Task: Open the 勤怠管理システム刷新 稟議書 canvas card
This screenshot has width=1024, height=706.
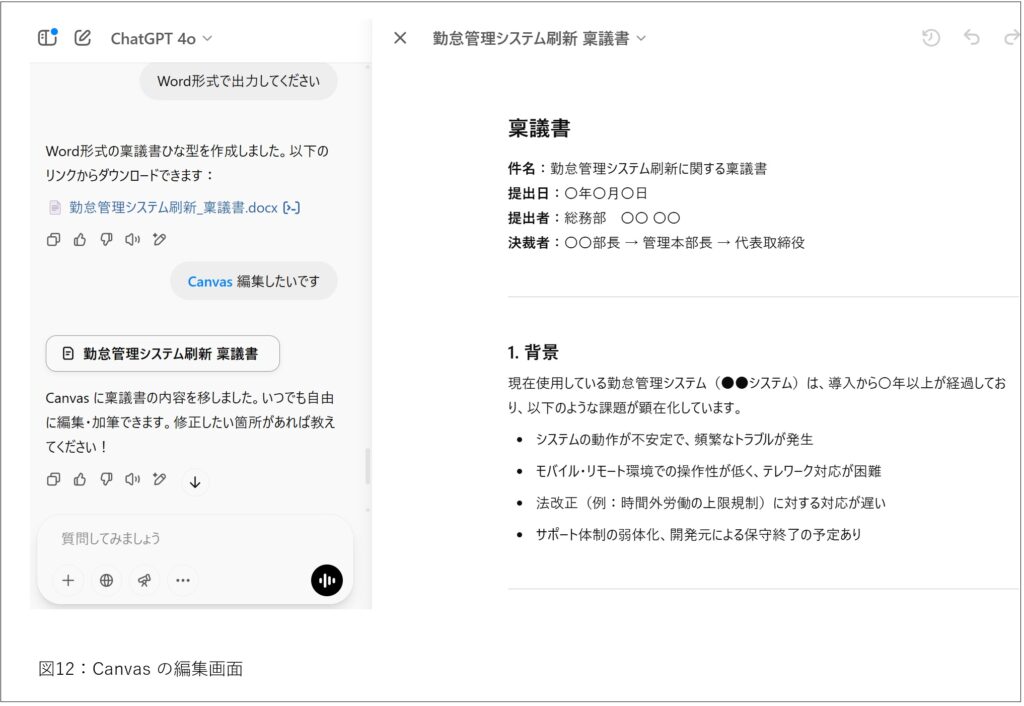Action: coord(161,354)
